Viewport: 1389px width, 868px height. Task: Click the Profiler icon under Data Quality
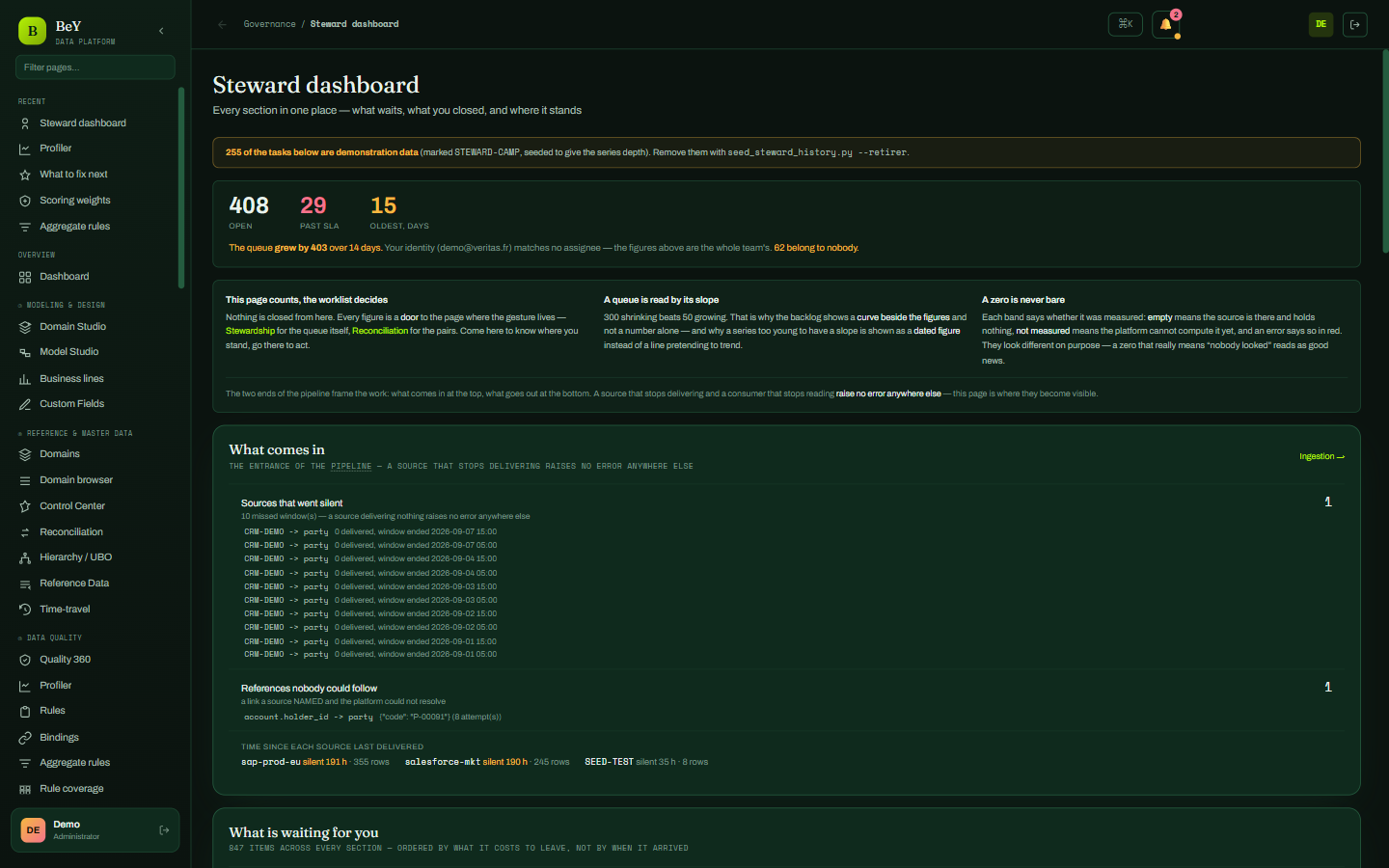(x=25, y=686)
